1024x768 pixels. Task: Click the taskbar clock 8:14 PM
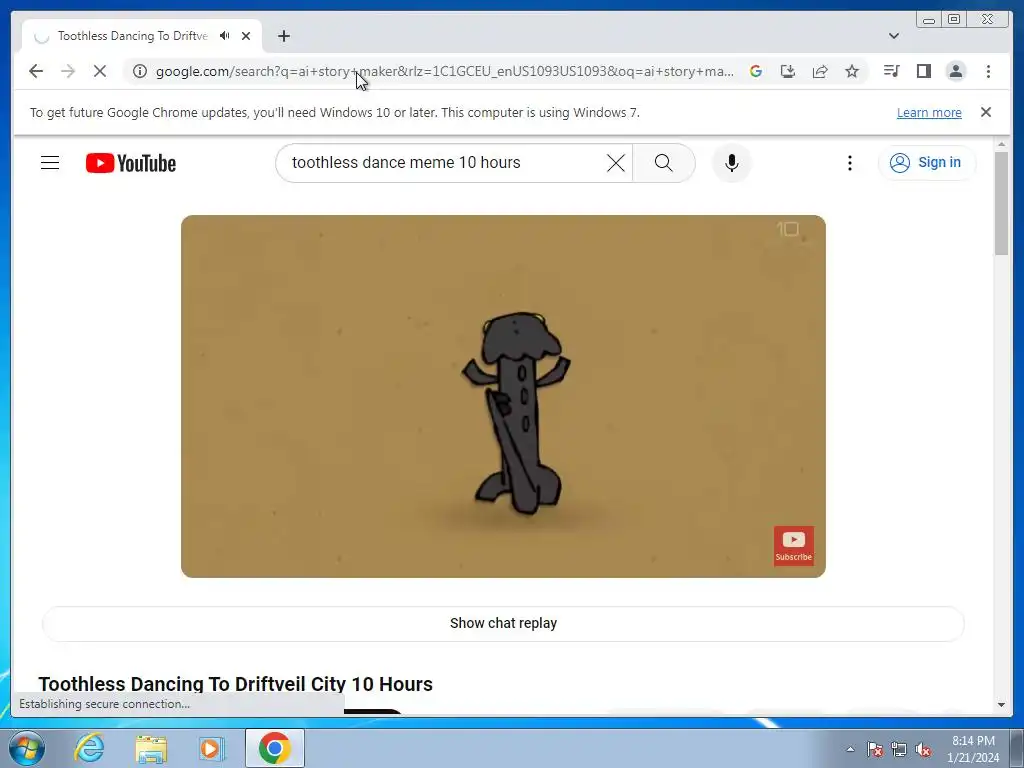973,749
